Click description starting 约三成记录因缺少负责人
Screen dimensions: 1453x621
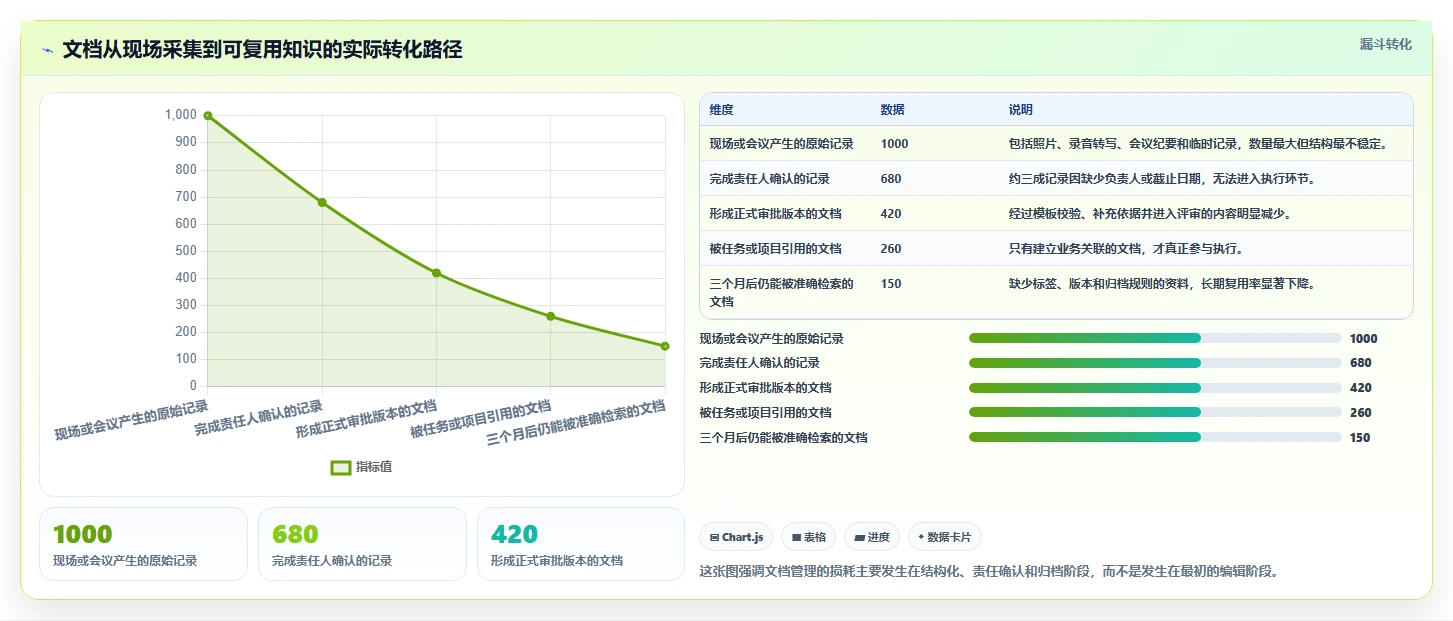[x=1162, y=179]
